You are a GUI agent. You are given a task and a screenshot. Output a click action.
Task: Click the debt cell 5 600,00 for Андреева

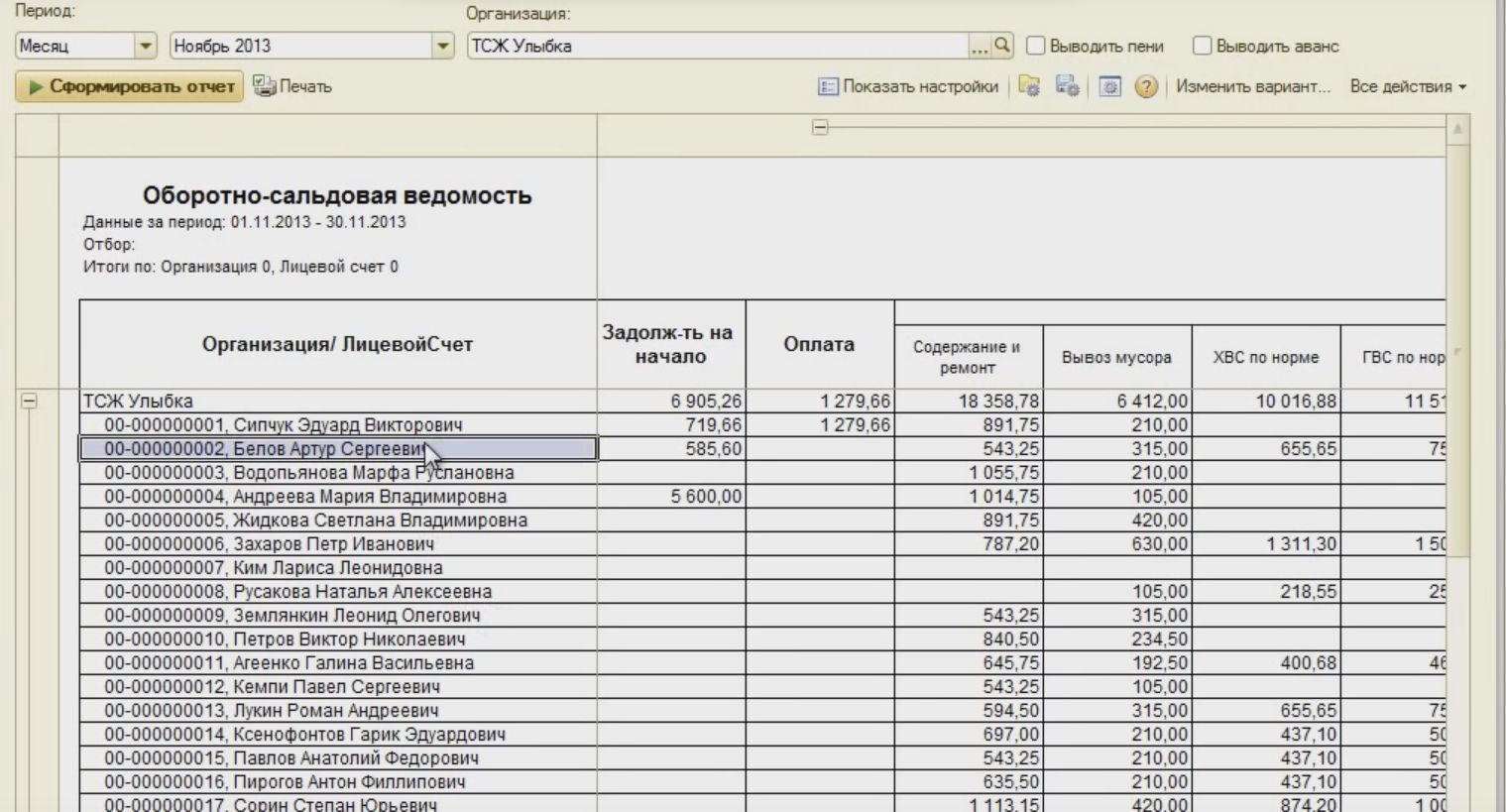click(x=706, y=496)
